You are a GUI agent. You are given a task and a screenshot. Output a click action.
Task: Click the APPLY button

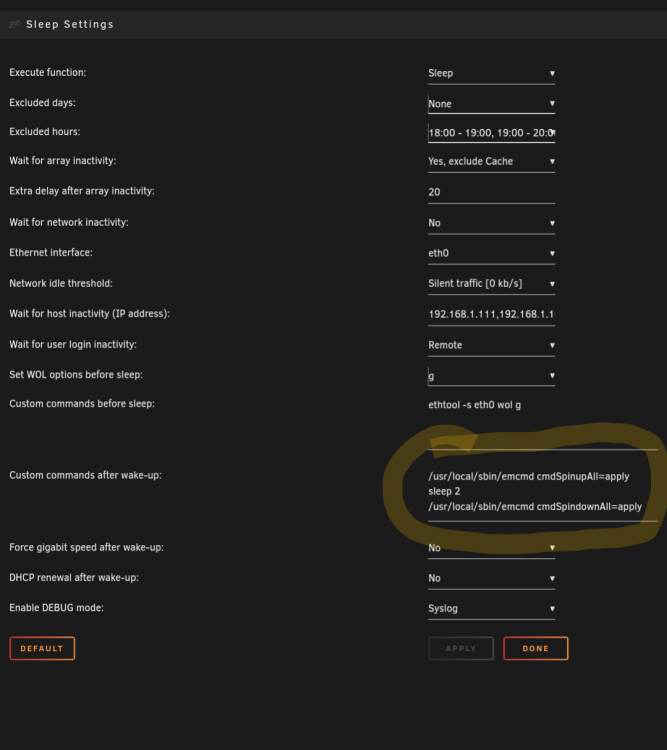point(461,649)
